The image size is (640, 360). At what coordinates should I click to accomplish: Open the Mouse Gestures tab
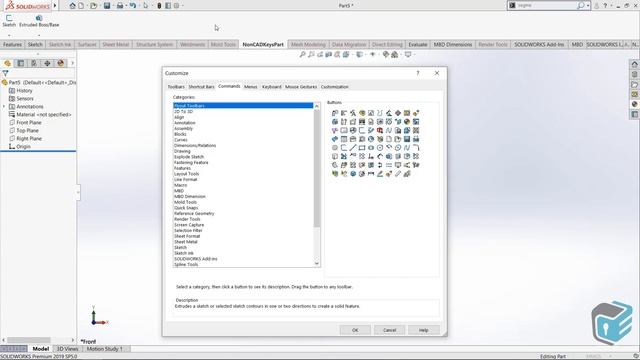pos(301,87)
